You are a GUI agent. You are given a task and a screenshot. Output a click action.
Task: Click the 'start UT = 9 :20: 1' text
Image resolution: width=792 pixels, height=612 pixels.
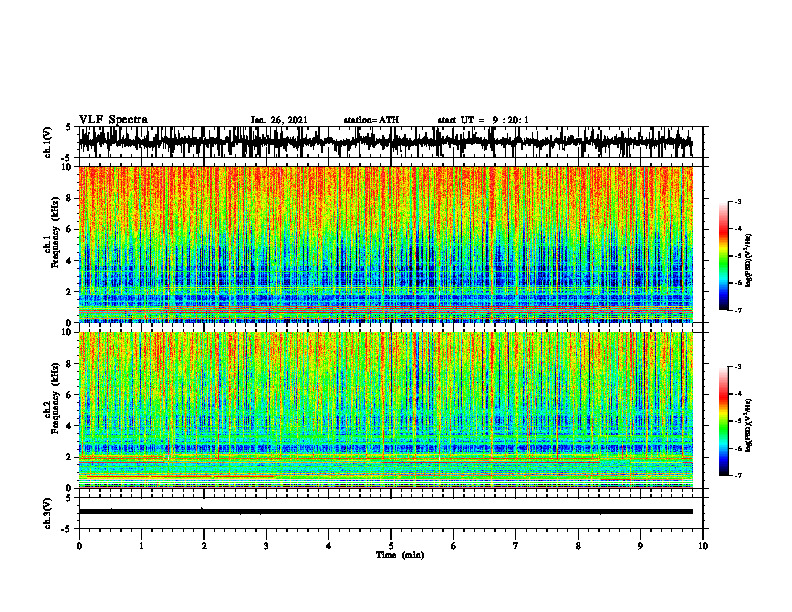click(x=483, y=120)
